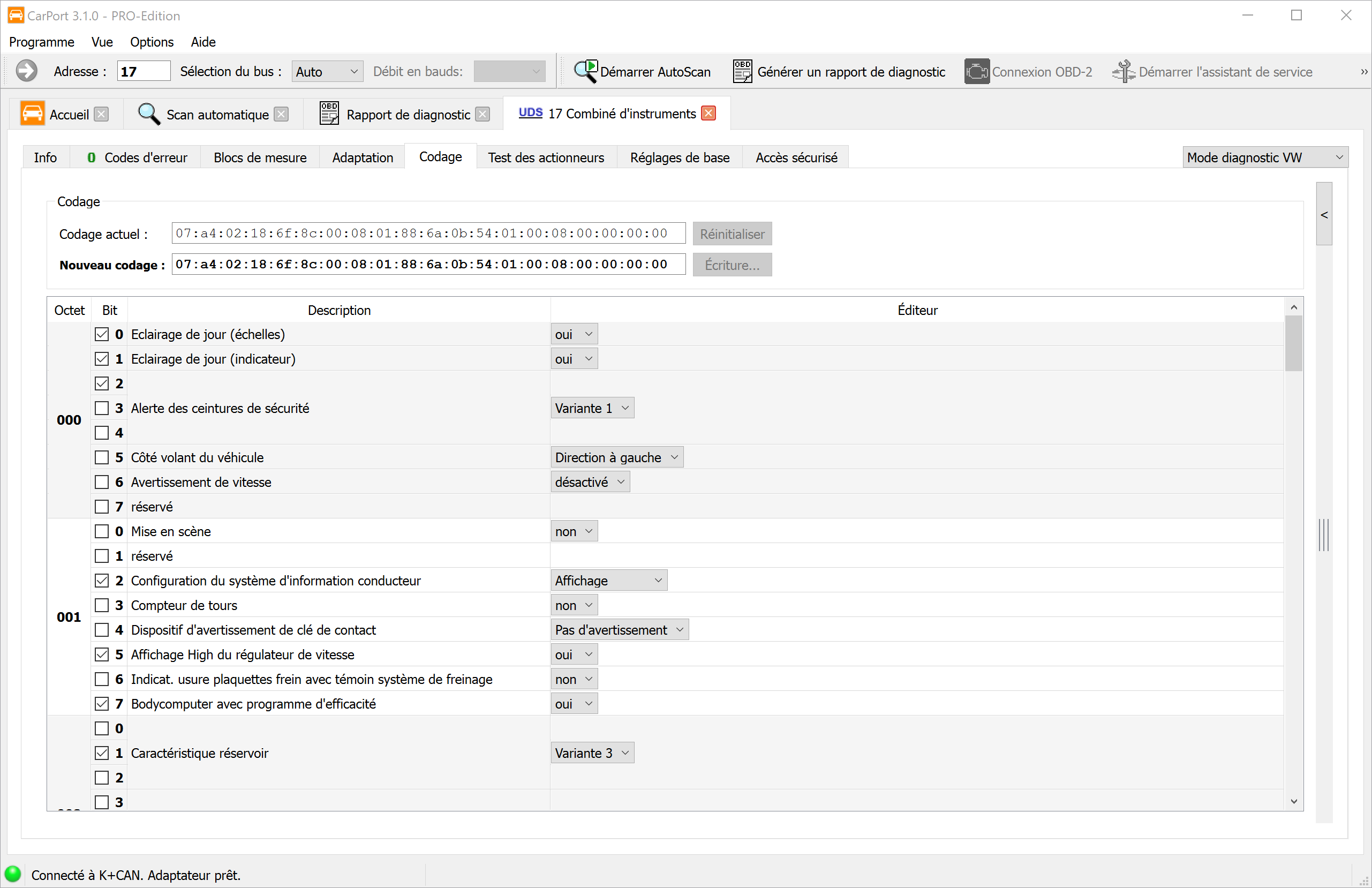Open the Côté volant du véhicule dropdown
Viewport: 1372px width, 888px height.
pos(617,457)
